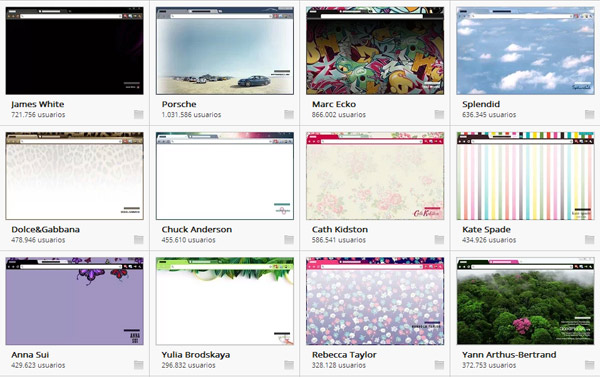The width and height of the screenshot is (600, 377).
Task: Open the James White theme thumbnail
Action: (x=75, y=51)
